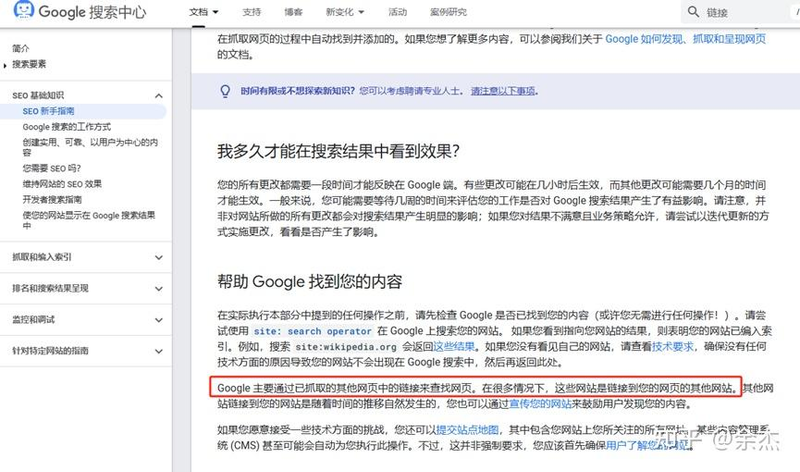Expand 搜索要素 in the sidebar

click(x=29, y=64)
